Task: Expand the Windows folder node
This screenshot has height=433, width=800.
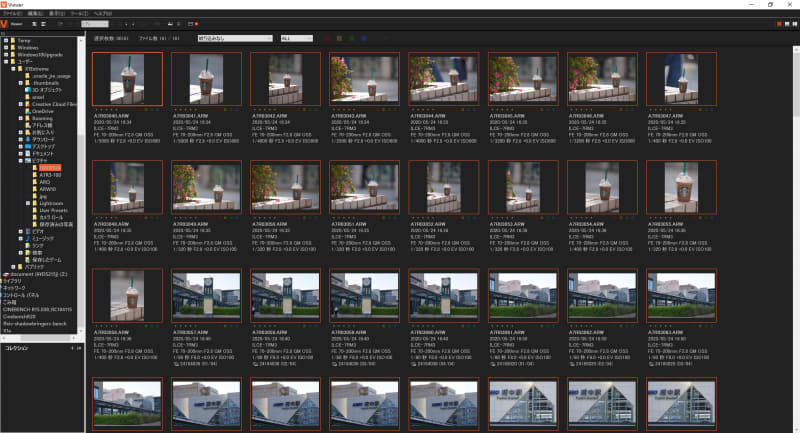Action: point(6,47)
